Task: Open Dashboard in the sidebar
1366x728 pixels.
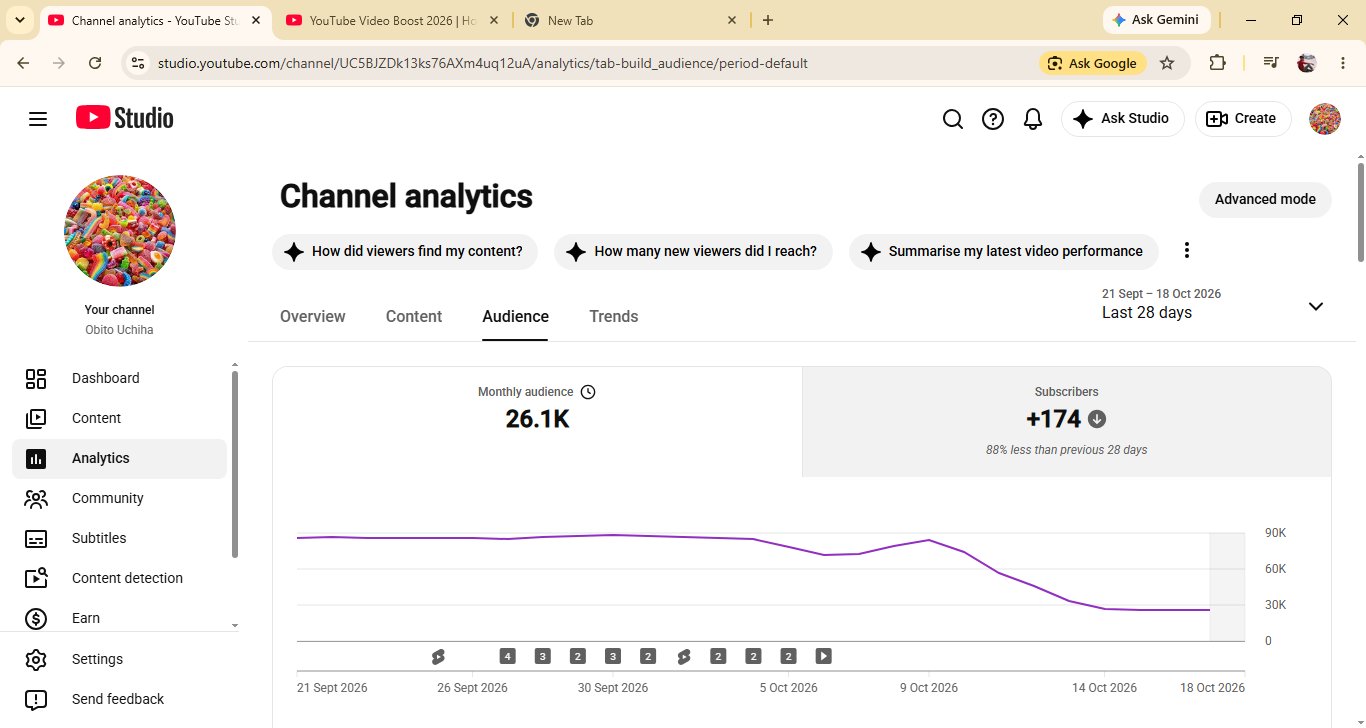Action: [120, 378]
